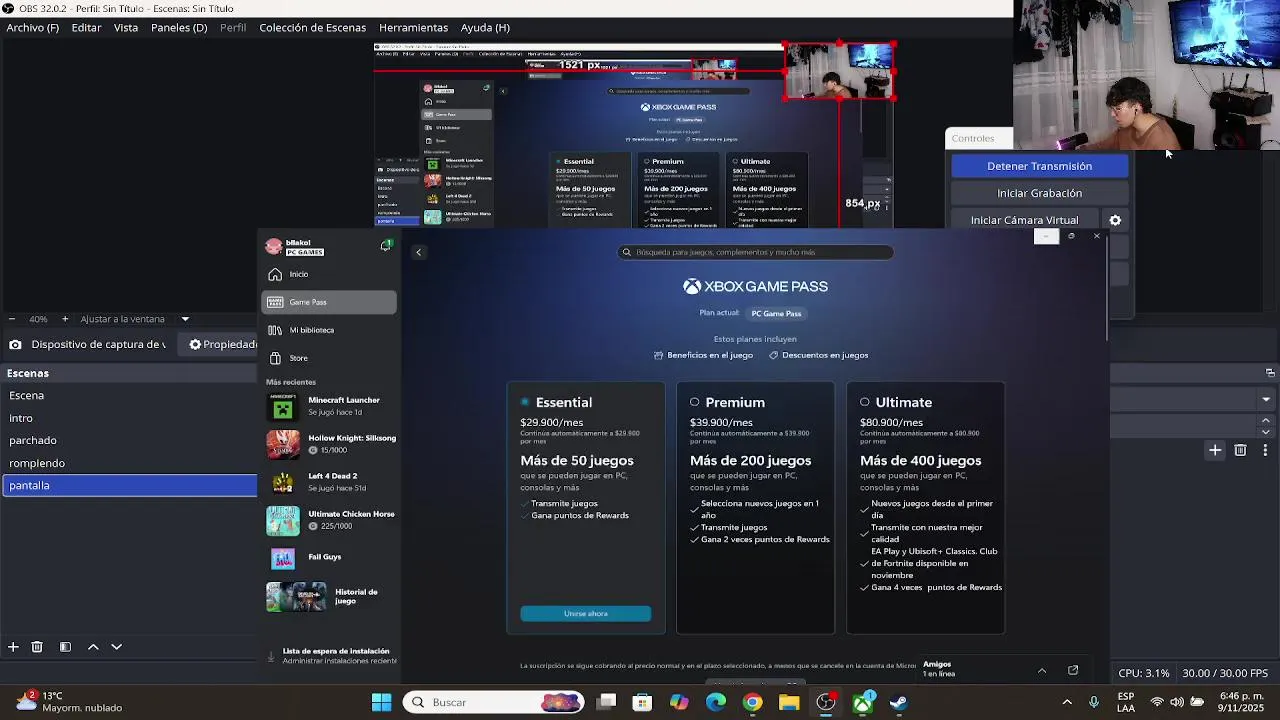Open Minecraft Launcher from recent games
This screenshot has width=1280, height=720.
(x=330, y=406)
